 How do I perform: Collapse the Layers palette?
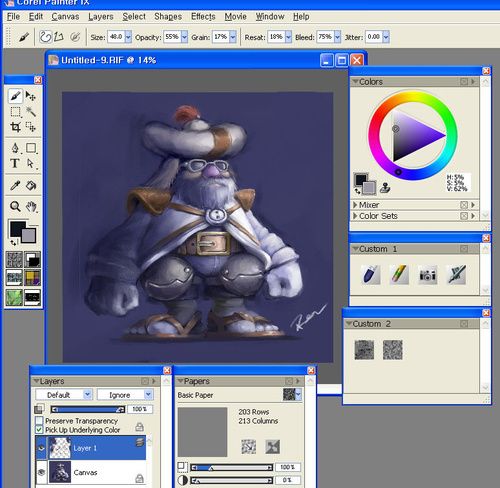click(x=36, y=381)
